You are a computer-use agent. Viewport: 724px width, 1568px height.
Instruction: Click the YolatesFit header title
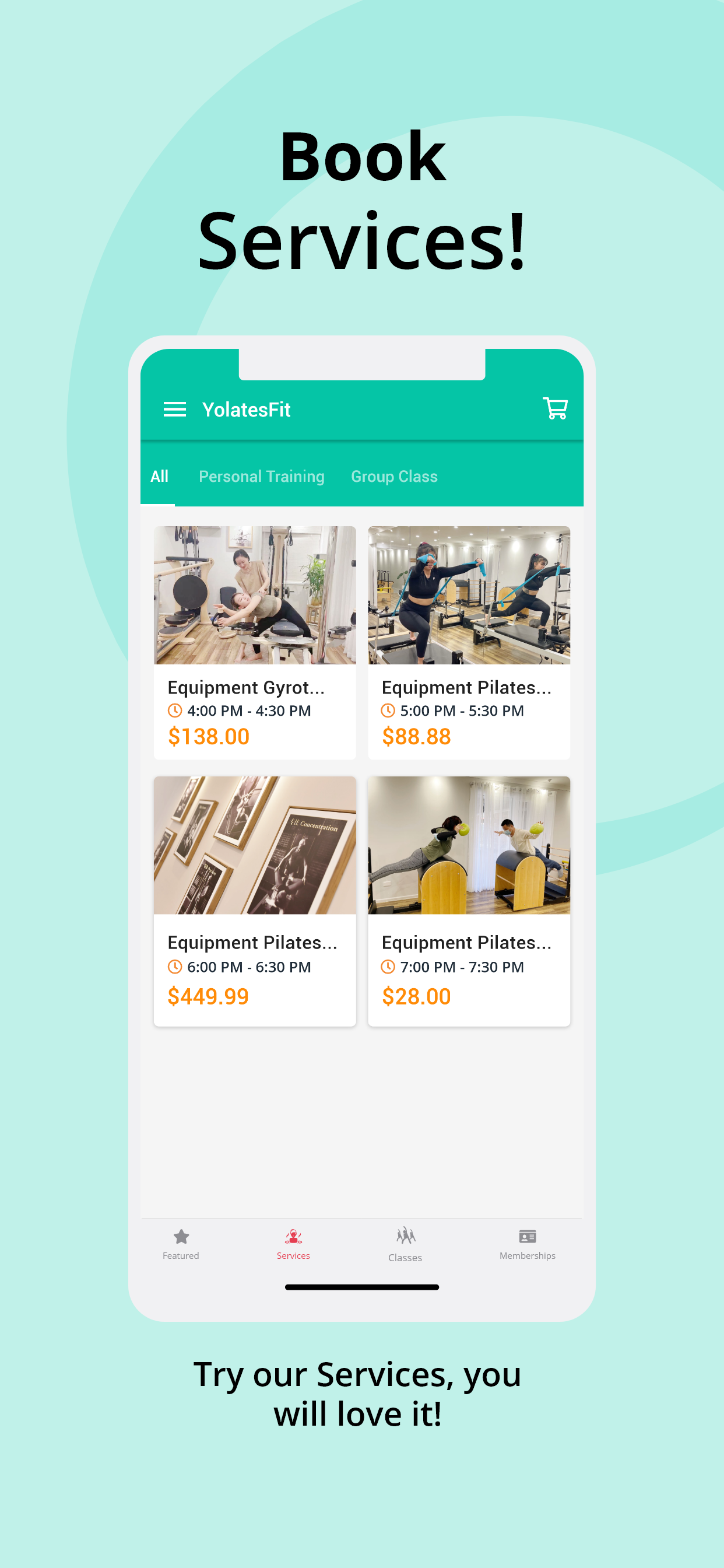[x=247, y=409]
